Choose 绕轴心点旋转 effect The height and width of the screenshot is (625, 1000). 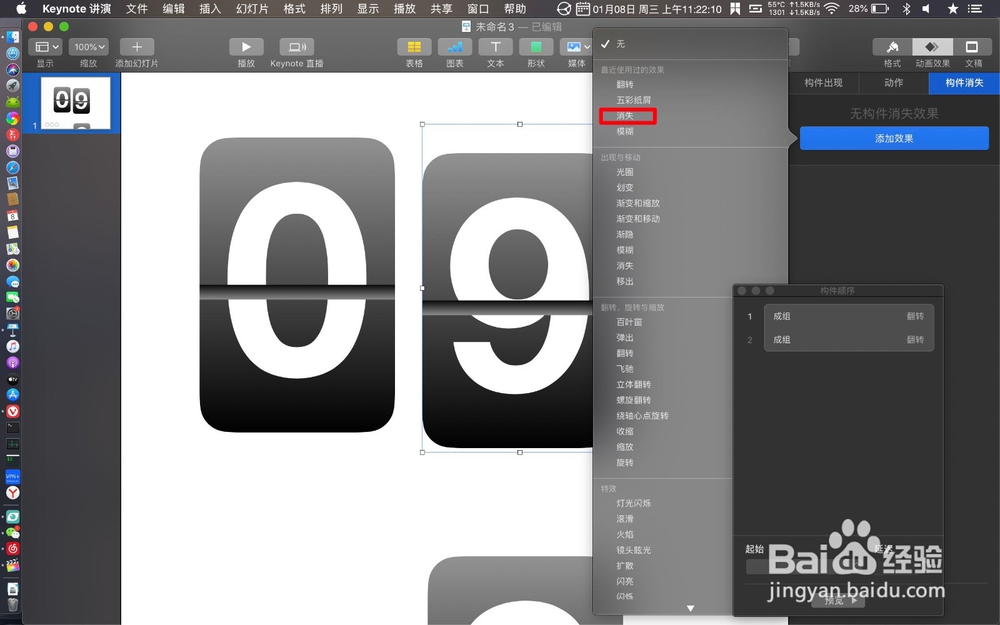pos(642,416)
